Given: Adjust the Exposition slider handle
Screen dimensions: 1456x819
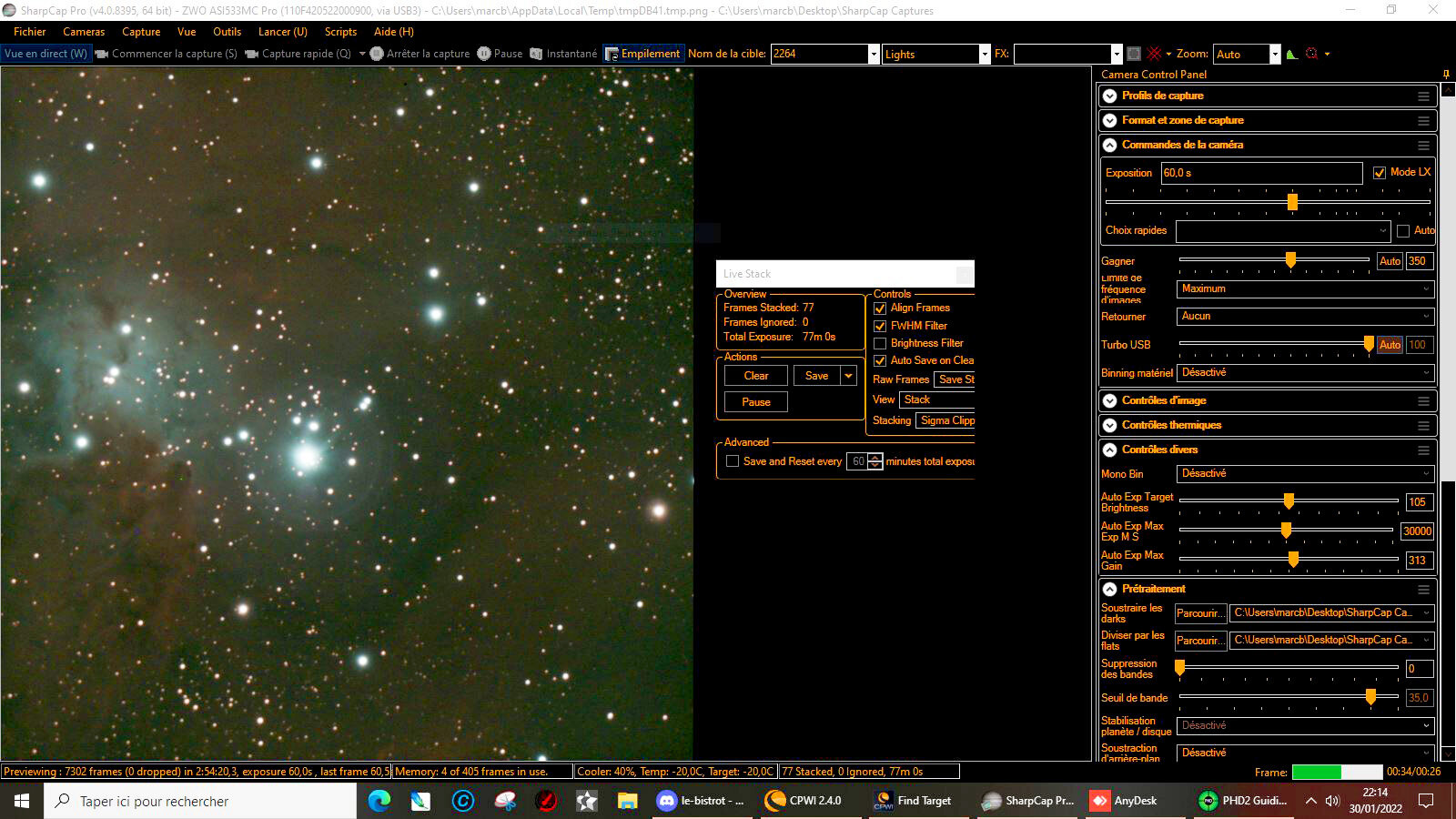Looking at the screenshot, I should (1292, 201).
